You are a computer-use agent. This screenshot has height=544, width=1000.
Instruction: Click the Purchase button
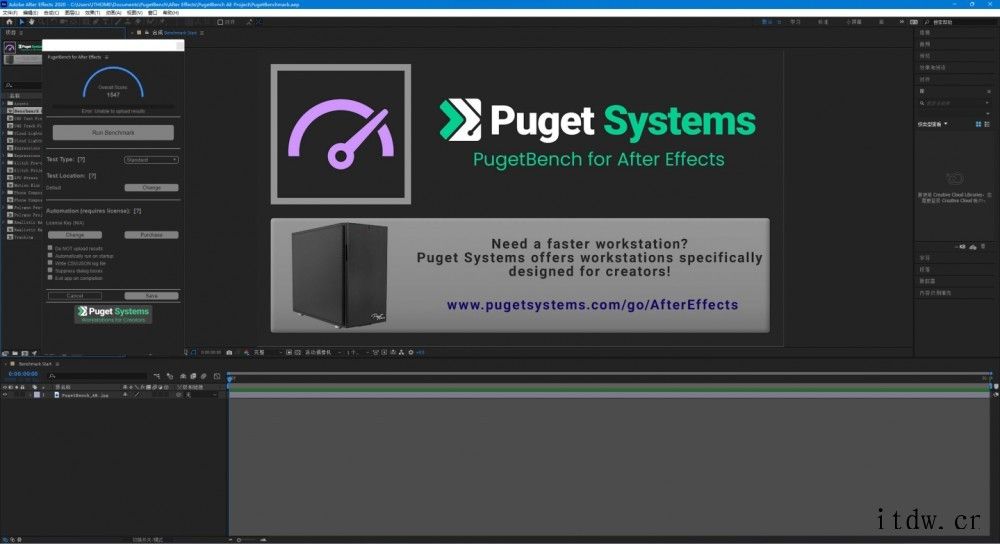151,235
